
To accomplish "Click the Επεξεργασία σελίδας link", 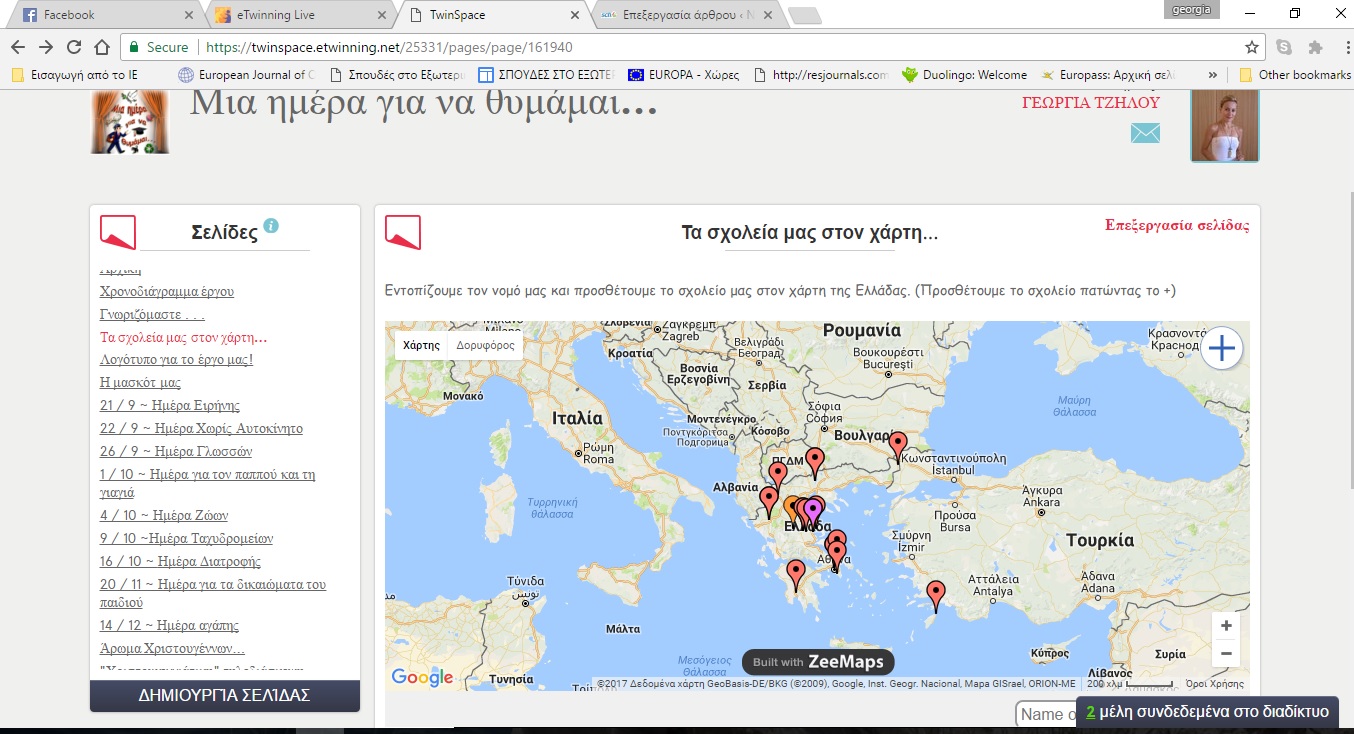I will [x=1177, y=225].
